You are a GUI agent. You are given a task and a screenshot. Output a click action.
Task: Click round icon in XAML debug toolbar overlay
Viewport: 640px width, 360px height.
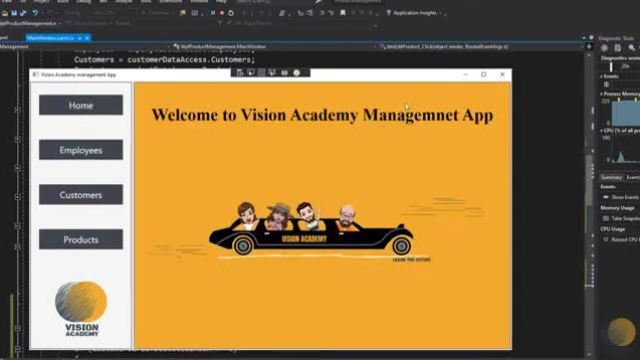[297, 73]
